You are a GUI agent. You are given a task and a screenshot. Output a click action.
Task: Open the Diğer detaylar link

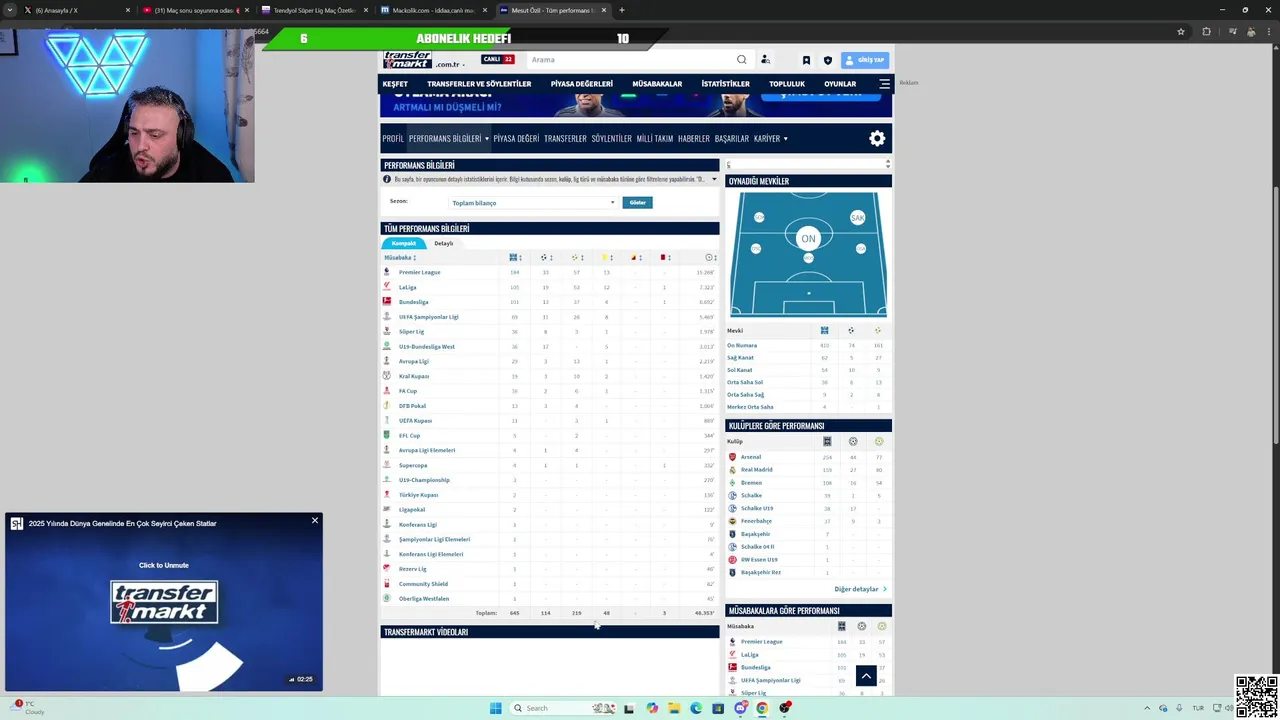point(860,589)
